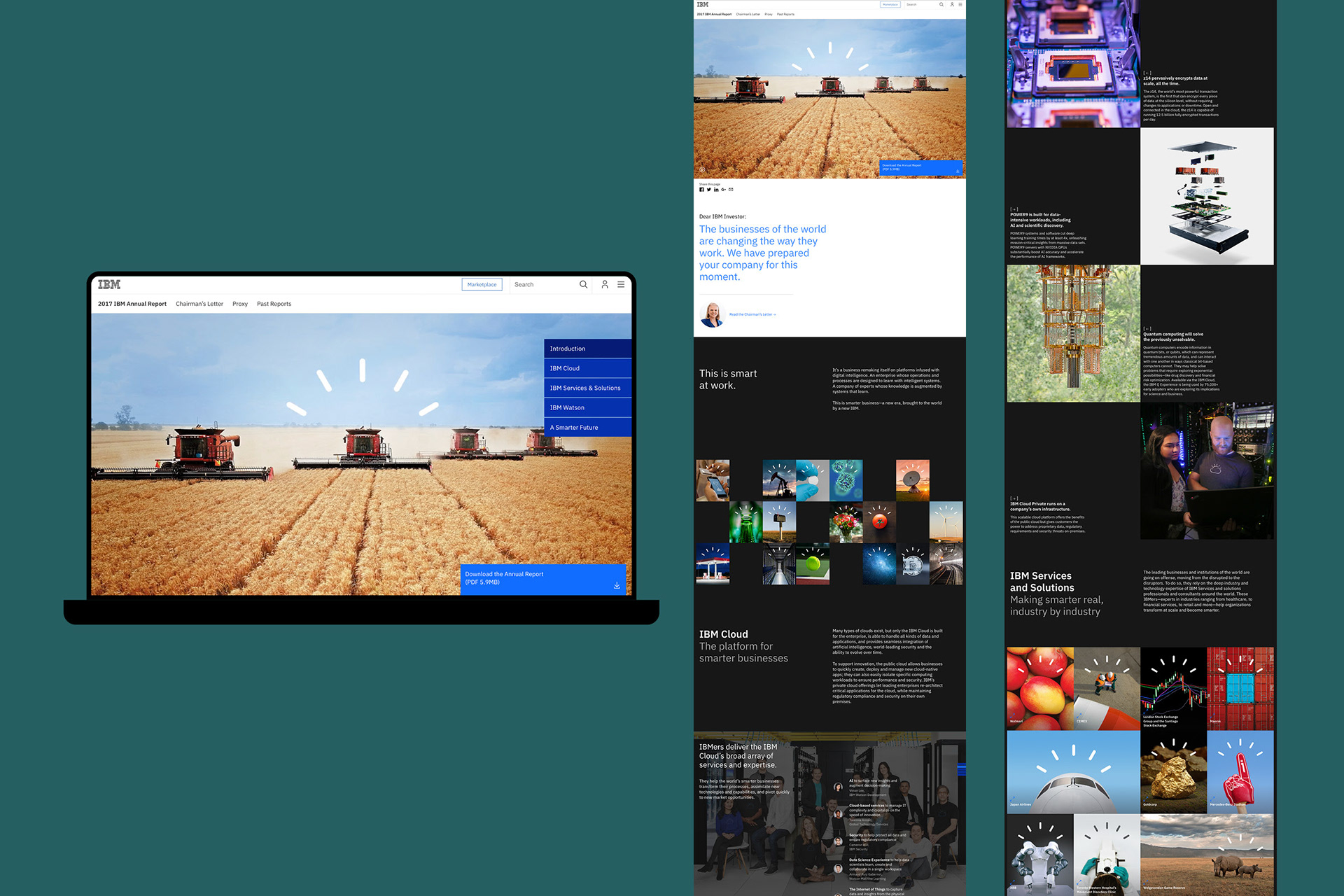Click the hand holding phone tile in the middle grid
This screenshot has height=896, width=1344.
point(713,480)
